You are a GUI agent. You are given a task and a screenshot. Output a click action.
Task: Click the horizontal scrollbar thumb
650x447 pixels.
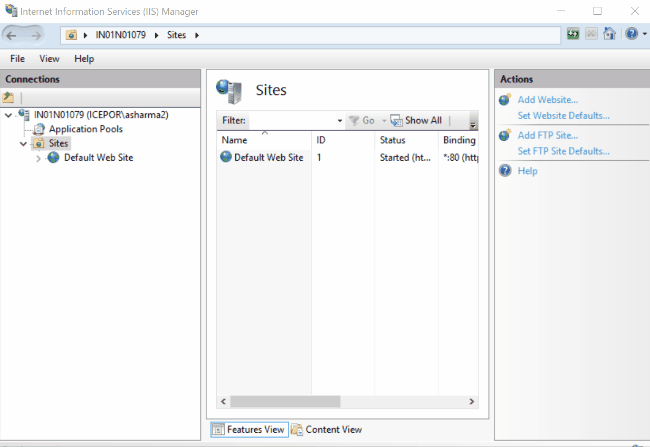click(x=285, y=401)
